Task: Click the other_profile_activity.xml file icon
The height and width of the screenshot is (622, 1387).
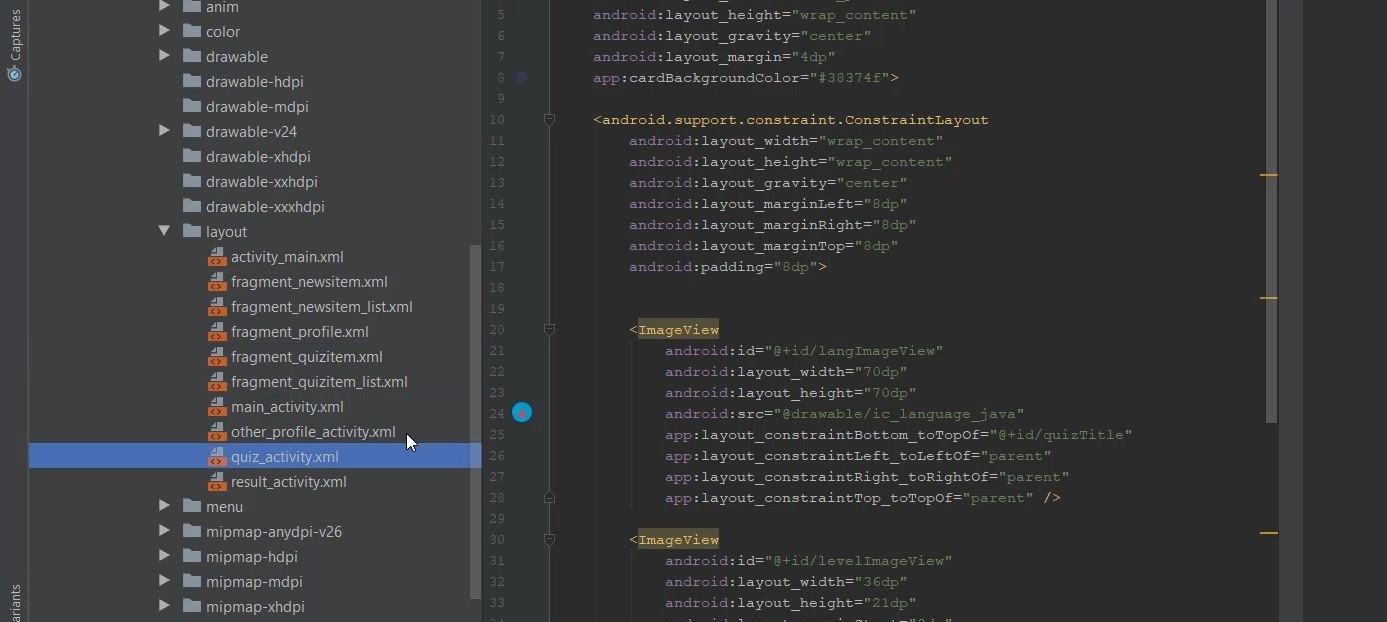Action: tap(217, 432)
